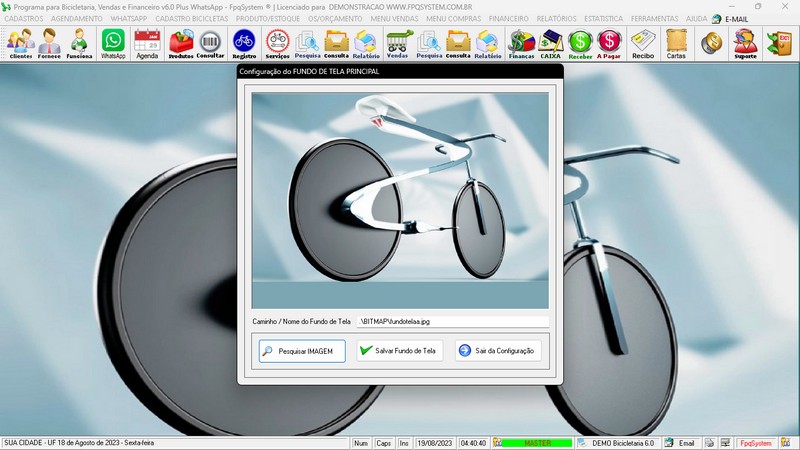The width and height of the screenshot is (800, 450).
Task: Click the 19/08/2023 date in status bar
Action: tap(435, 443)
